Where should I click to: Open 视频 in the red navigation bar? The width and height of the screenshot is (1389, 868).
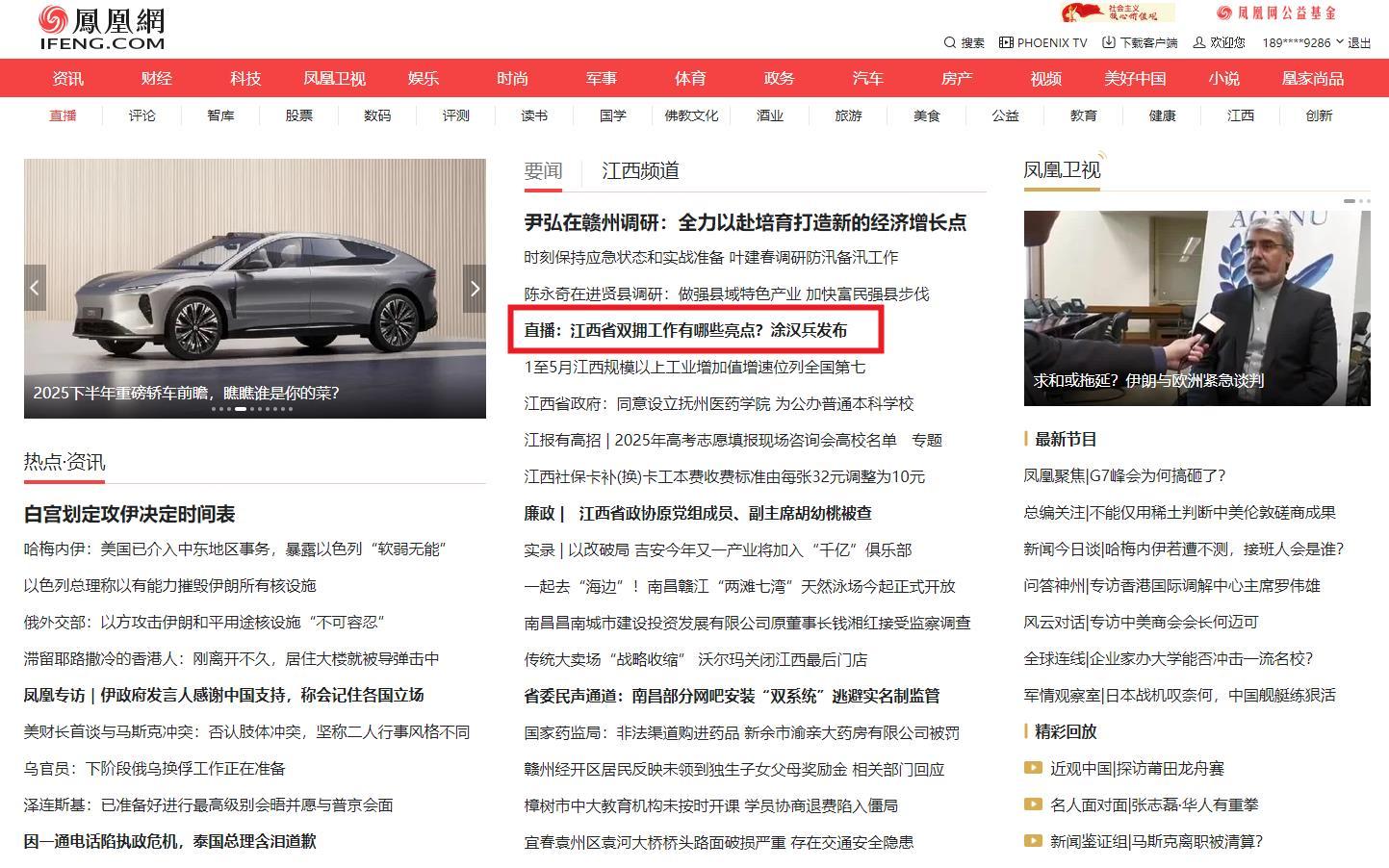pyautogui.click(x=1045, y=78)
